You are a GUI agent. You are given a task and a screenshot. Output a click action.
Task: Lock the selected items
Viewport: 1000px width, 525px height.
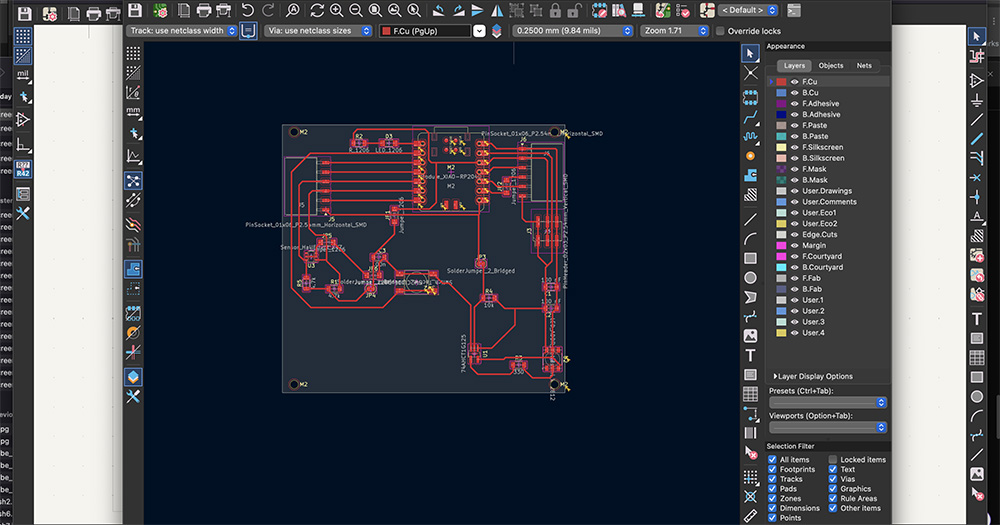(555, 10)
